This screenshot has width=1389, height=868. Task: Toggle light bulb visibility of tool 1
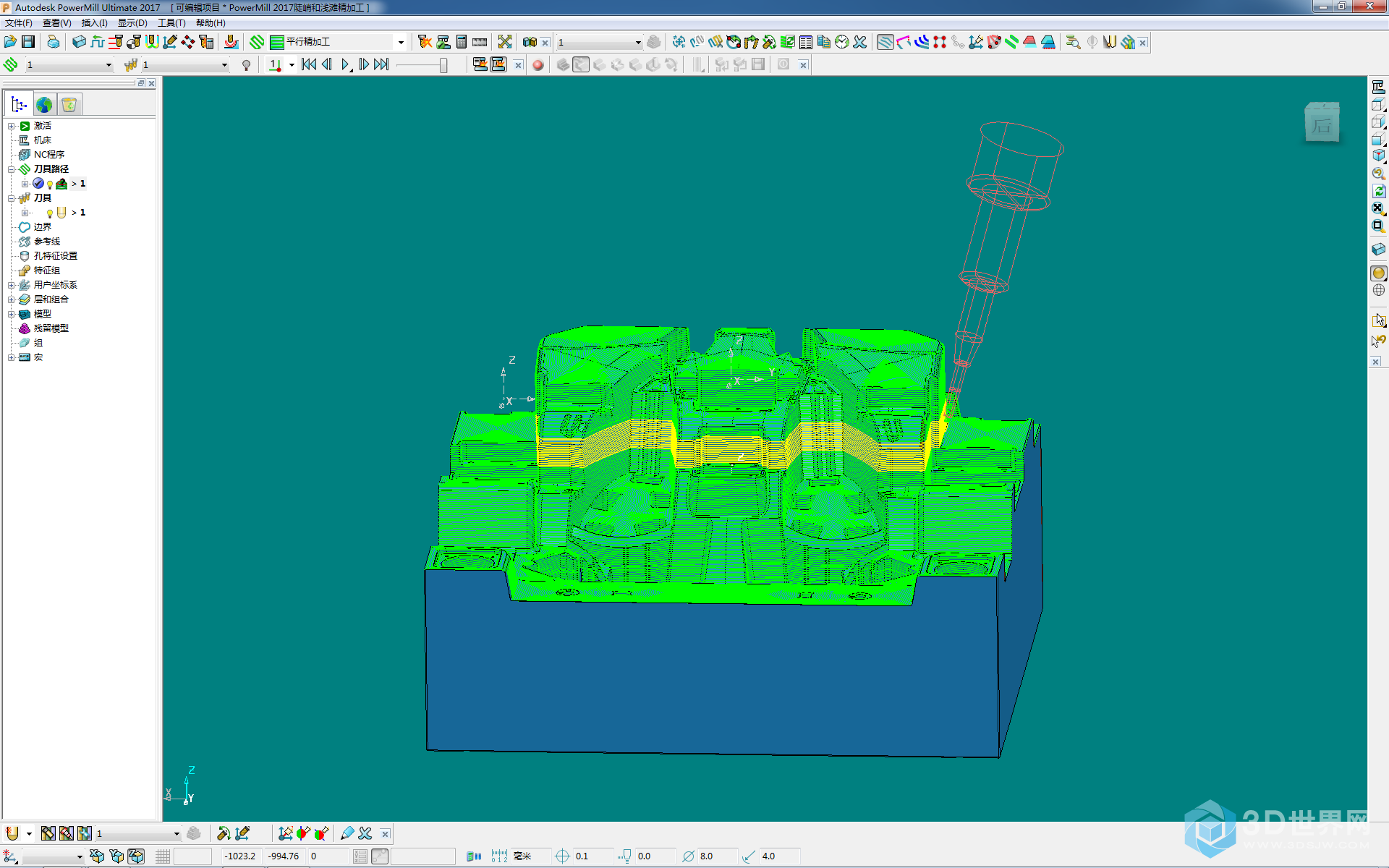point(49,213)
